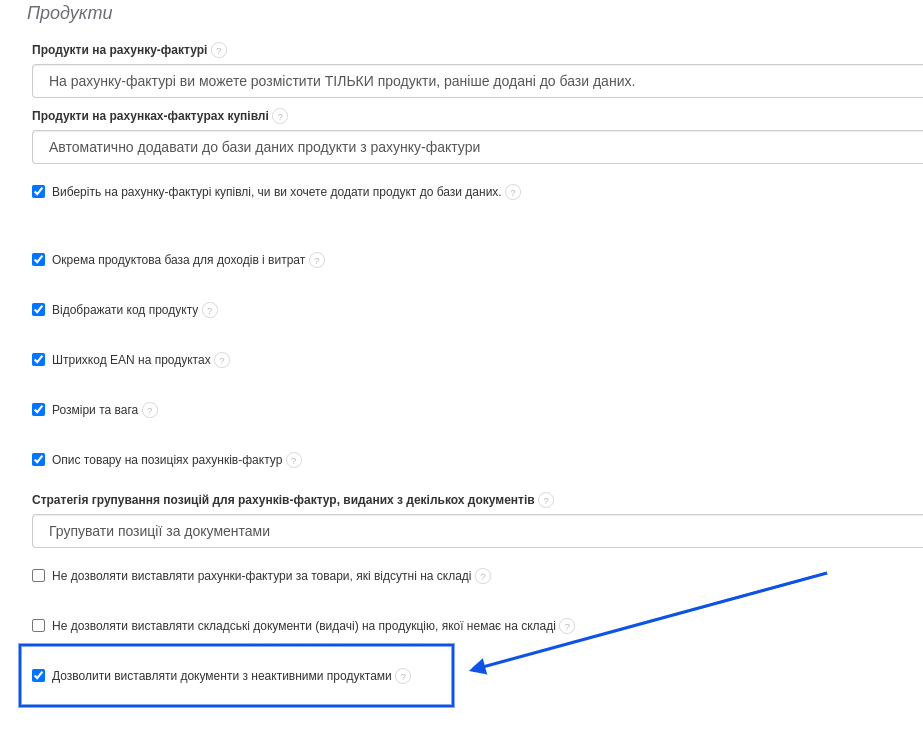
Task: Click help icon beside 'Продукти на рахунку-фактурі'
Action: click(219, 50)
